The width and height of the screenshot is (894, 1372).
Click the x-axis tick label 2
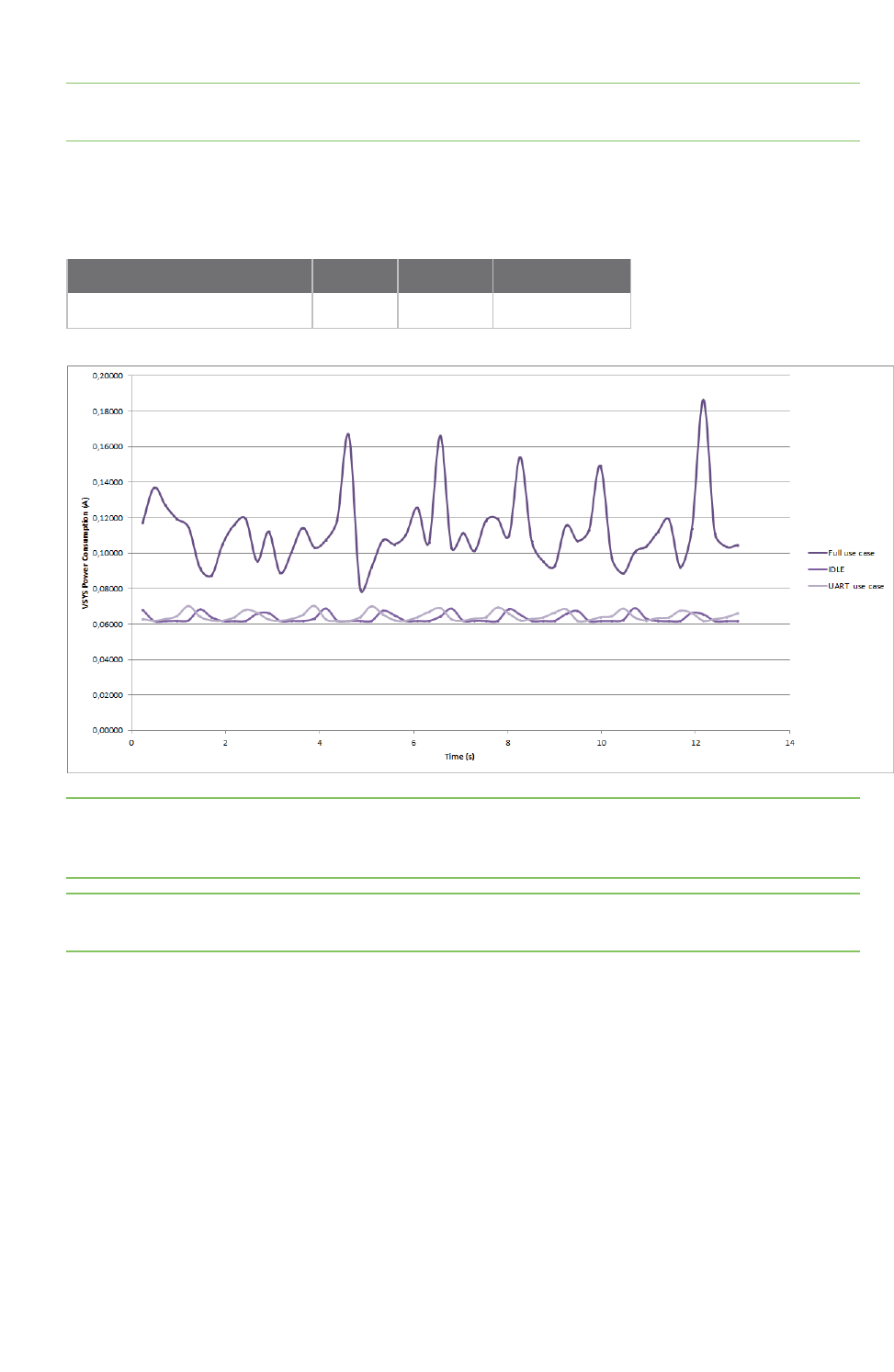pyautogui.click(x=225, y=743)
